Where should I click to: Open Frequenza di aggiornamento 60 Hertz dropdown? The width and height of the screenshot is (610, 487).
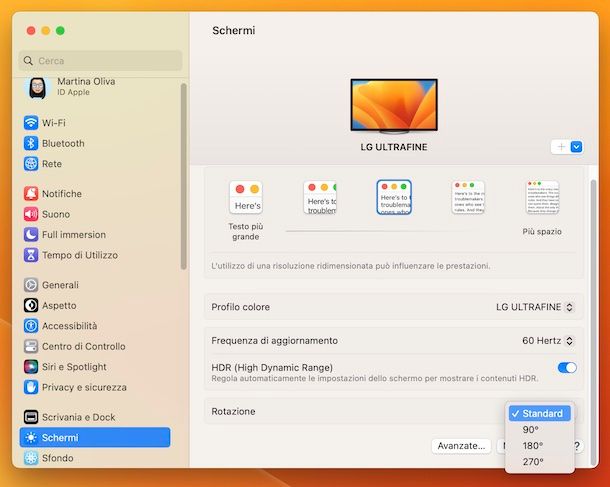point(548,341)
